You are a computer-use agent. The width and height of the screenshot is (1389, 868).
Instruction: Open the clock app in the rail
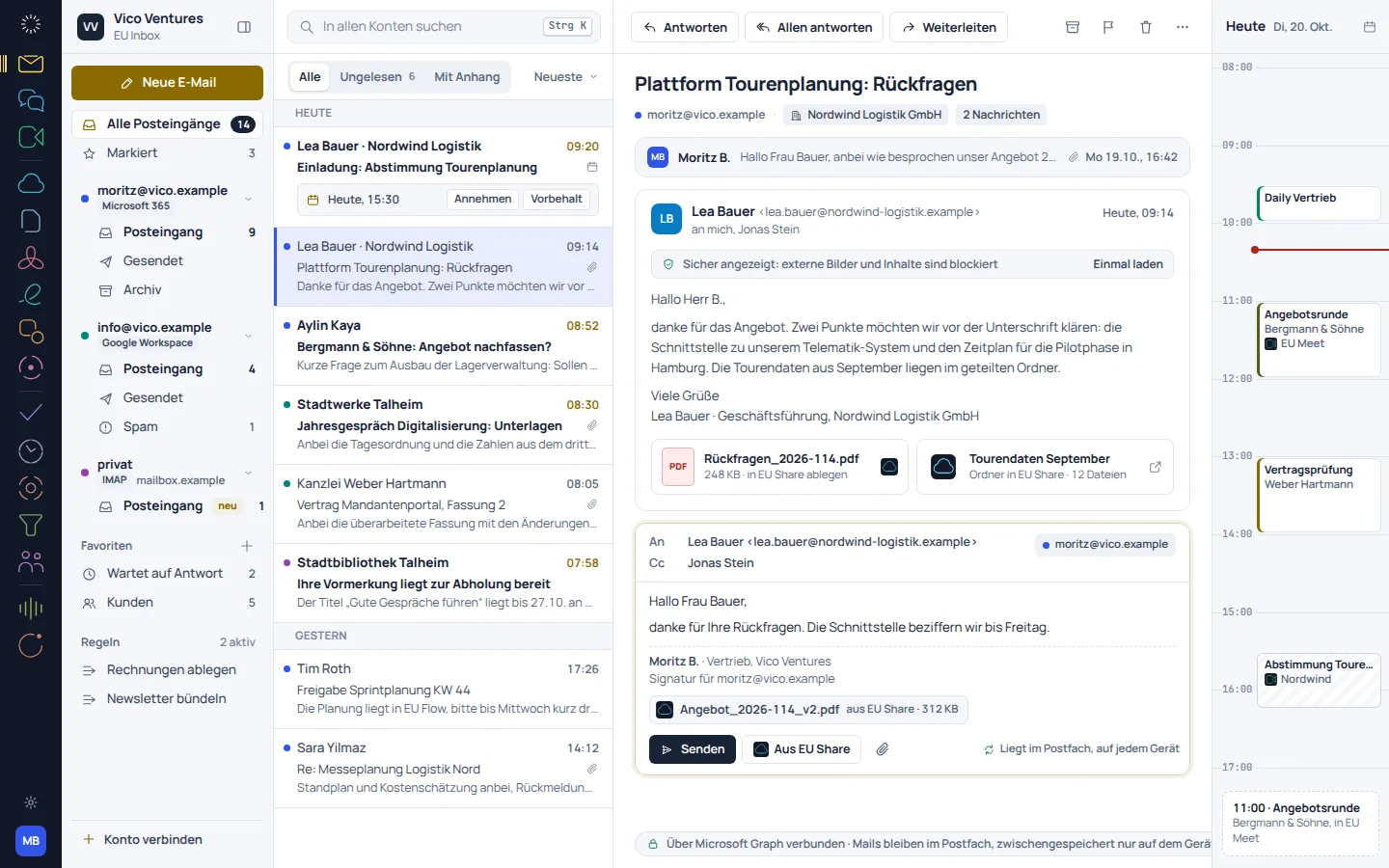31,450
